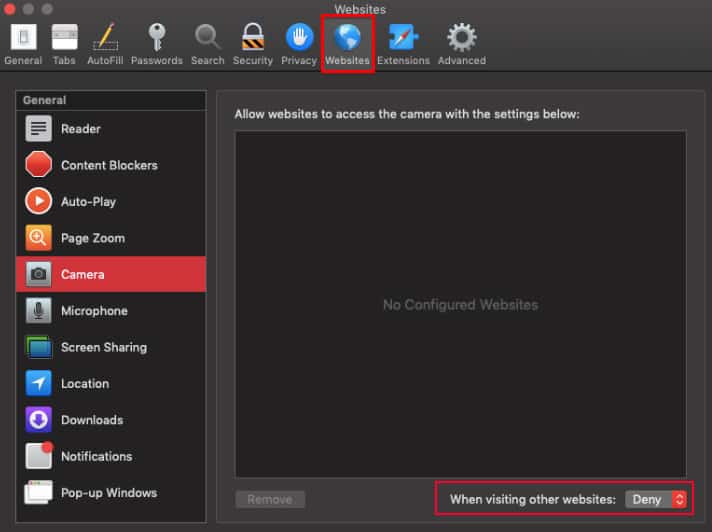
Task: Open Security preferences padlock
Action: click(252, 44)
